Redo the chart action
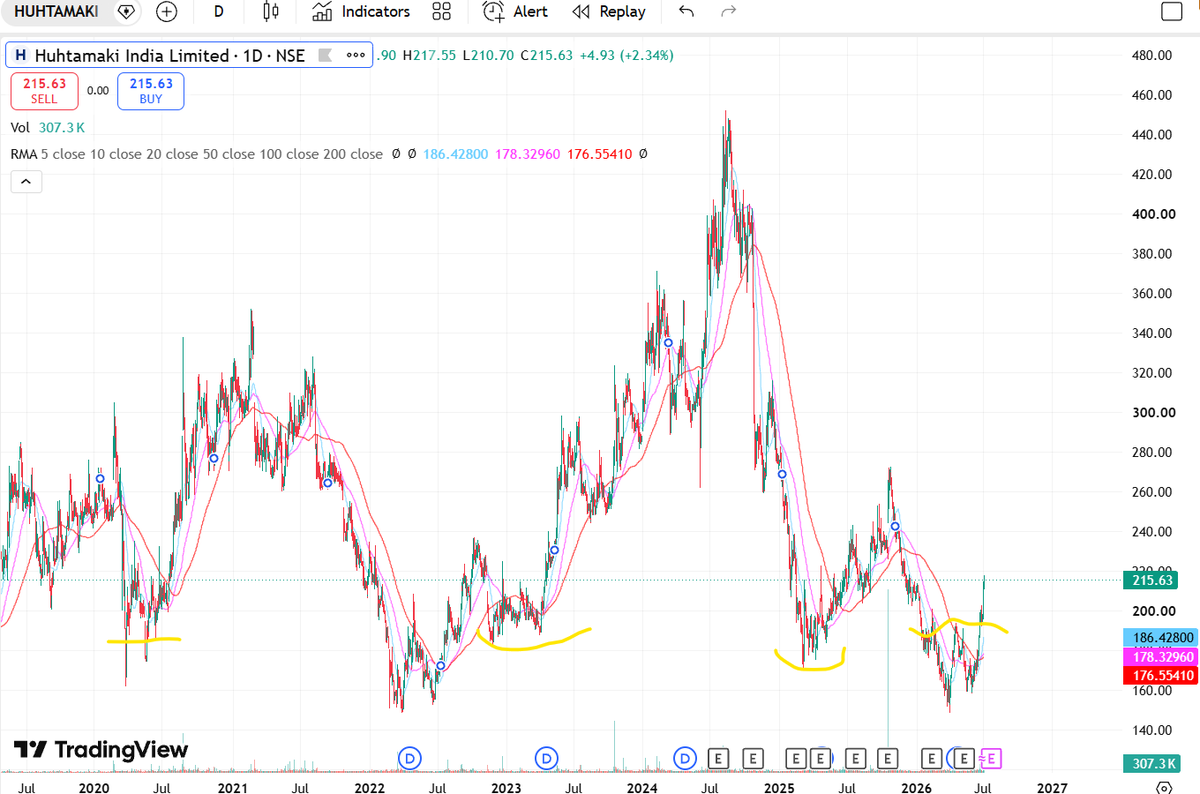 click(x=729, y=12)
